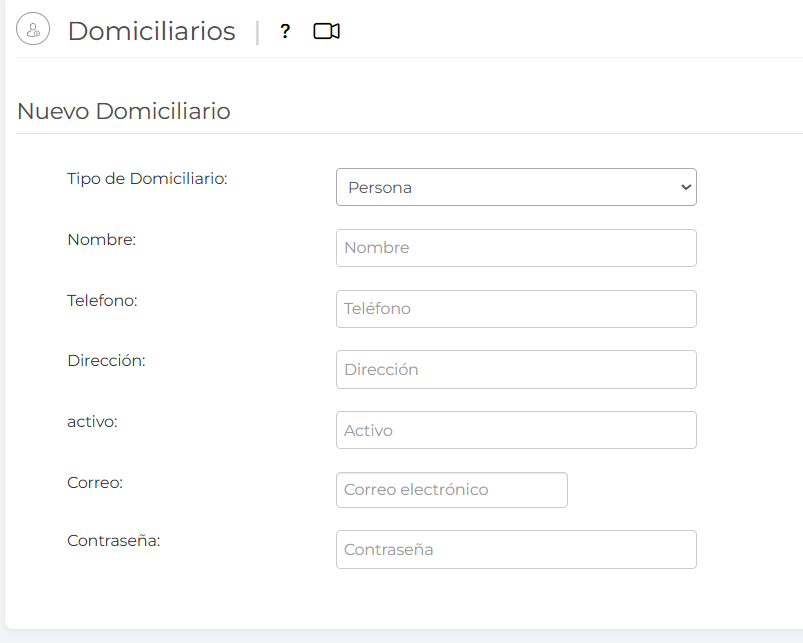Click the 'Telefono:' form label
This screenshot has width=803, height=643.
coord(102,300)
